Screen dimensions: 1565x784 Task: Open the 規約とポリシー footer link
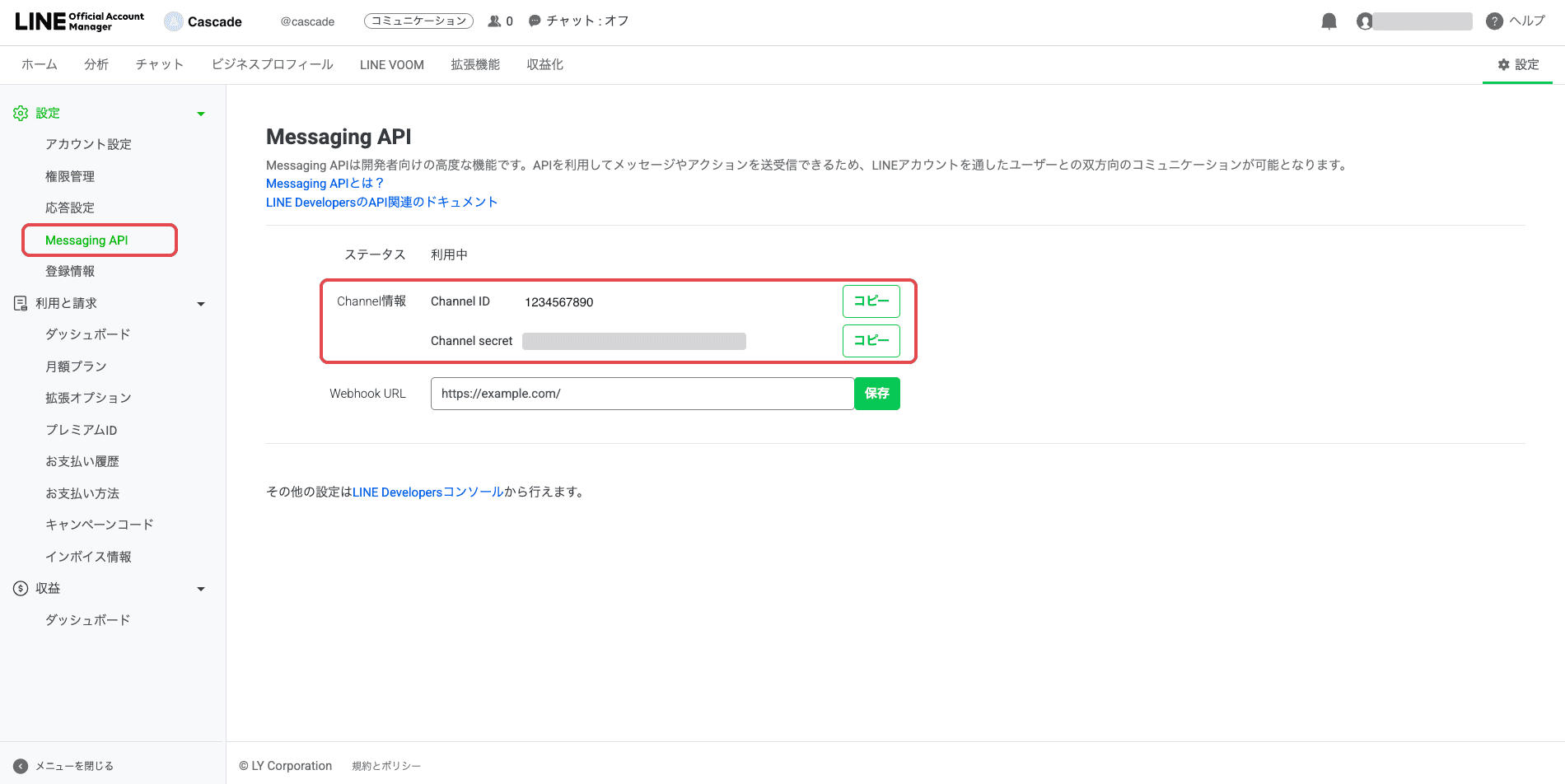(386, 766)
